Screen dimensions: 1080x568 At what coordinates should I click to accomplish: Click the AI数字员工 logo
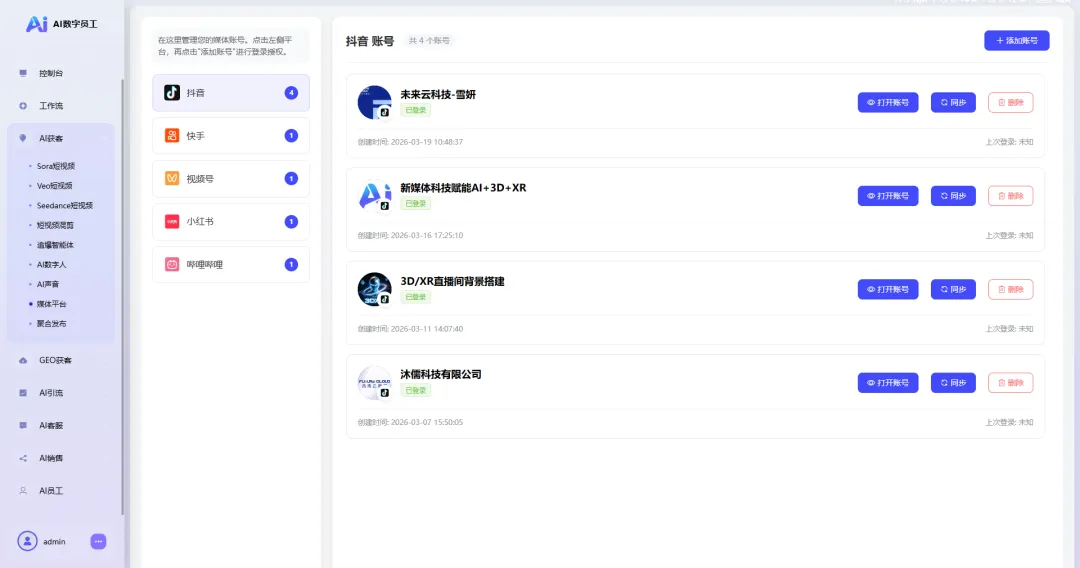[61, 24]
